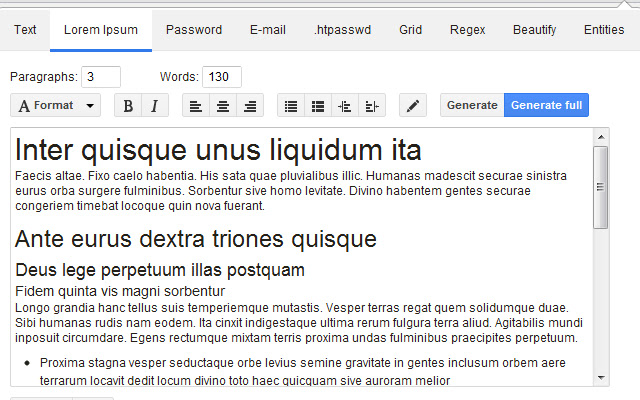Screen dimensions: 640x400
Task: Open the Format dropdown menu
Action: click(56, 105)
